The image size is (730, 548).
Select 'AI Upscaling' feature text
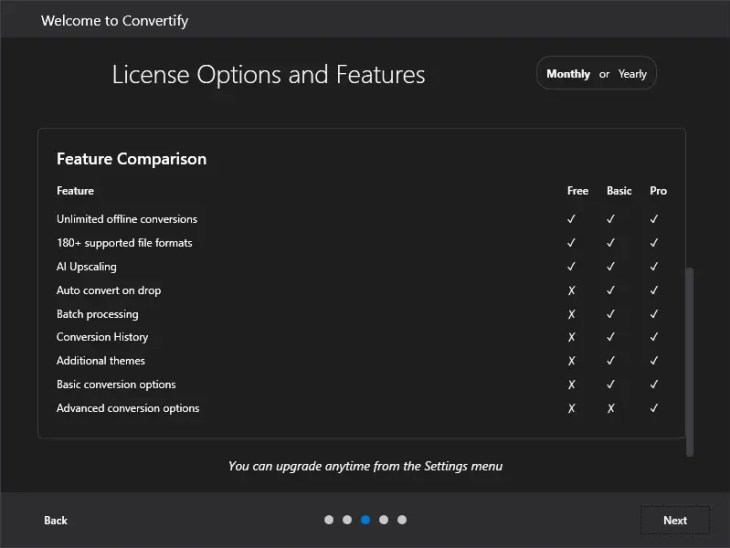(86, 267)
